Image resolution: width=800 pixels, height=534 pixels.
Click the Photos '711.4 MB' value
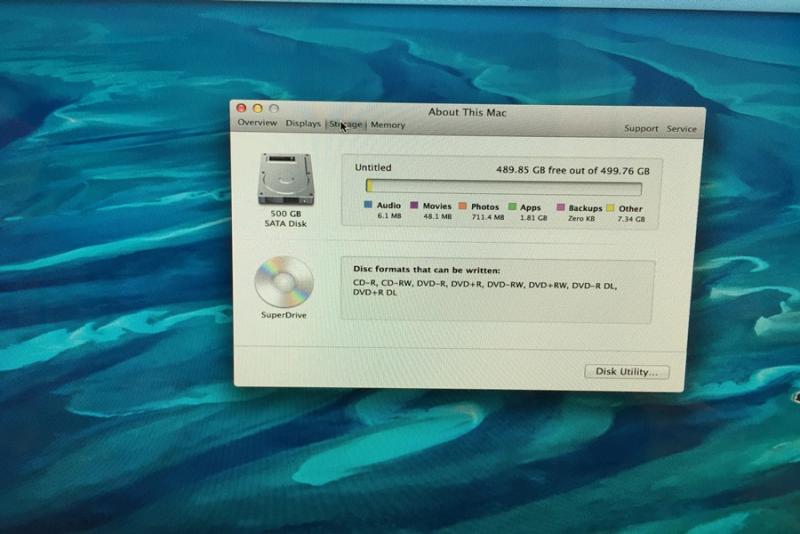(488, 217)
